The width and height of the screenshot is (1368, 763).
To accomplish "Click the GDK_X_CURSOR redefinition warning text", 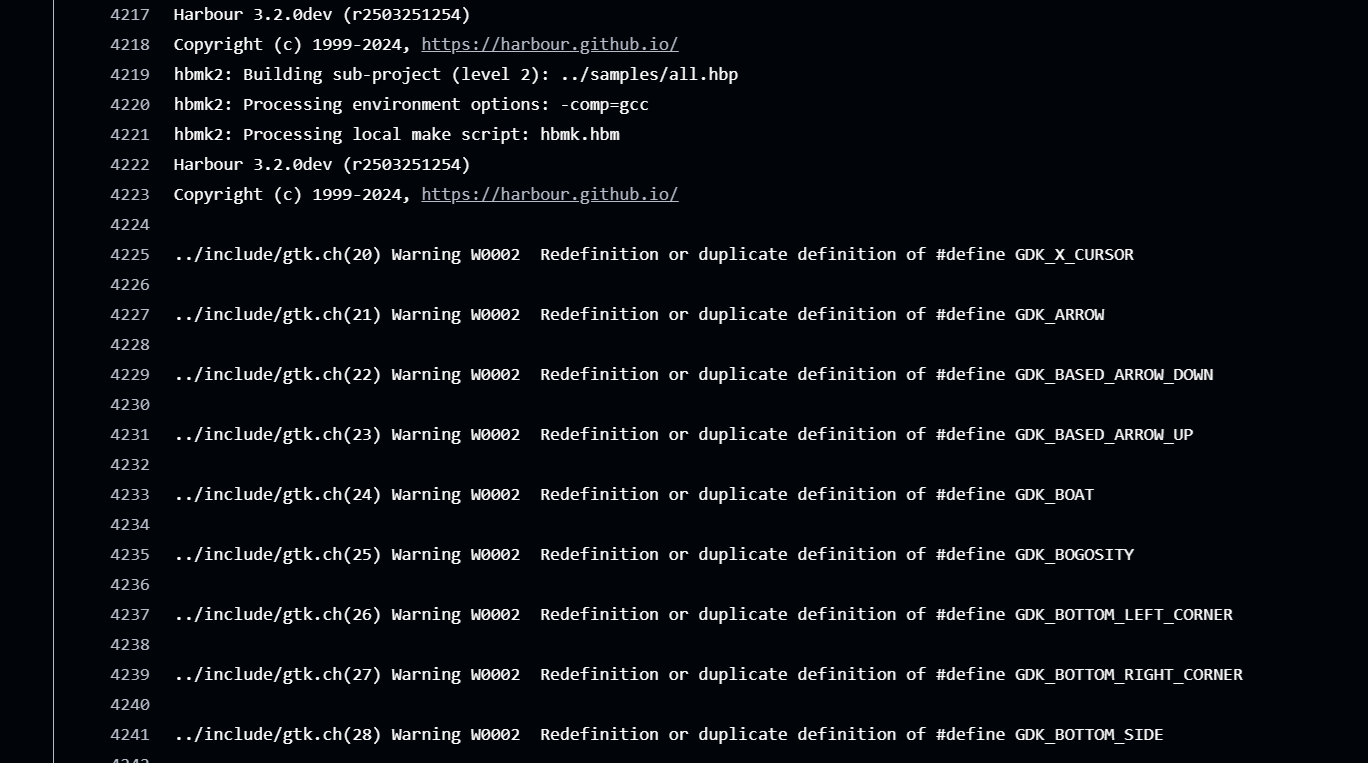I will [653, 255].
